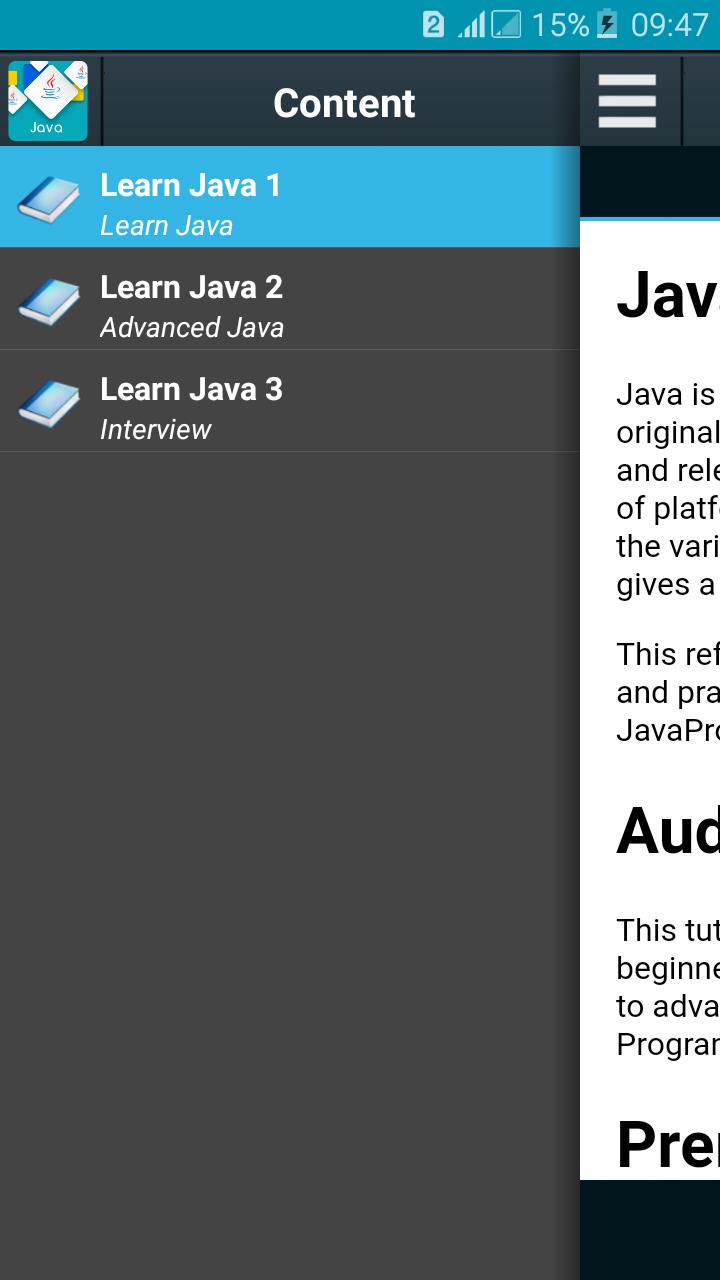
Task: Click the paragraph starting 'Java is'
Action: click(667, 489)
